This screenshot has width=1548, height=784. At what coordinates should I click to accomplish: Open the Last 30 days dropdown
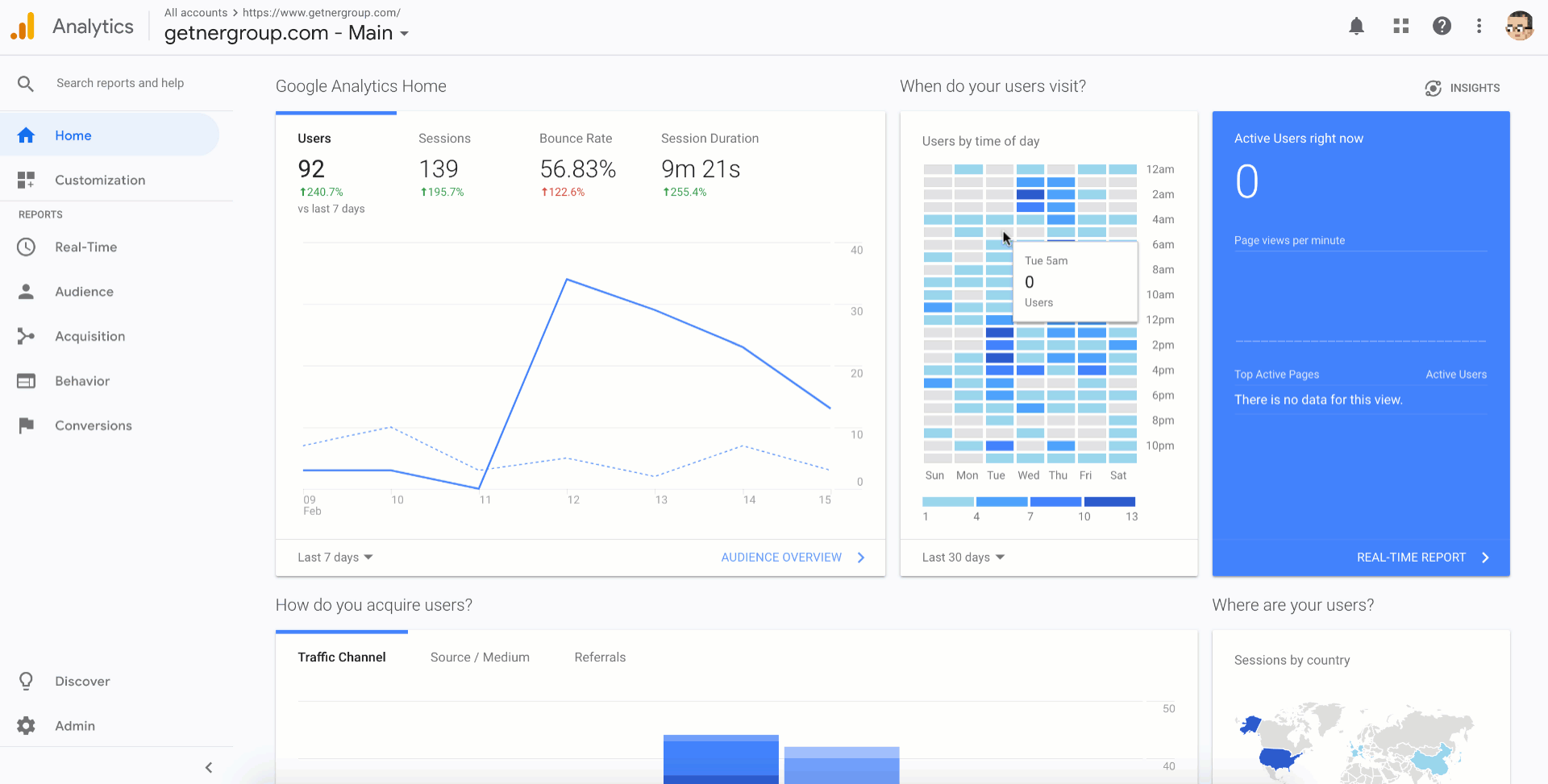click(963, 558)
